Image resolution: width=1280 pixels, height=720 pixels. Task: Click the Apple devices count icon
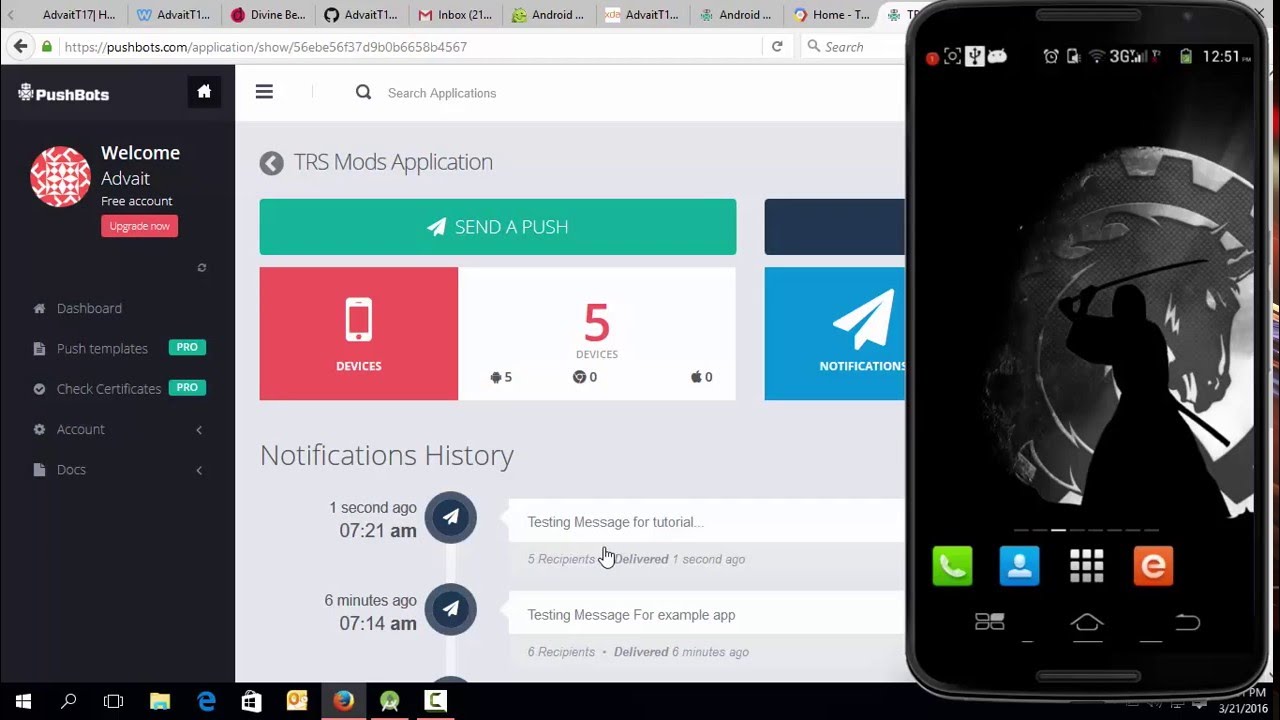(697, 377)
